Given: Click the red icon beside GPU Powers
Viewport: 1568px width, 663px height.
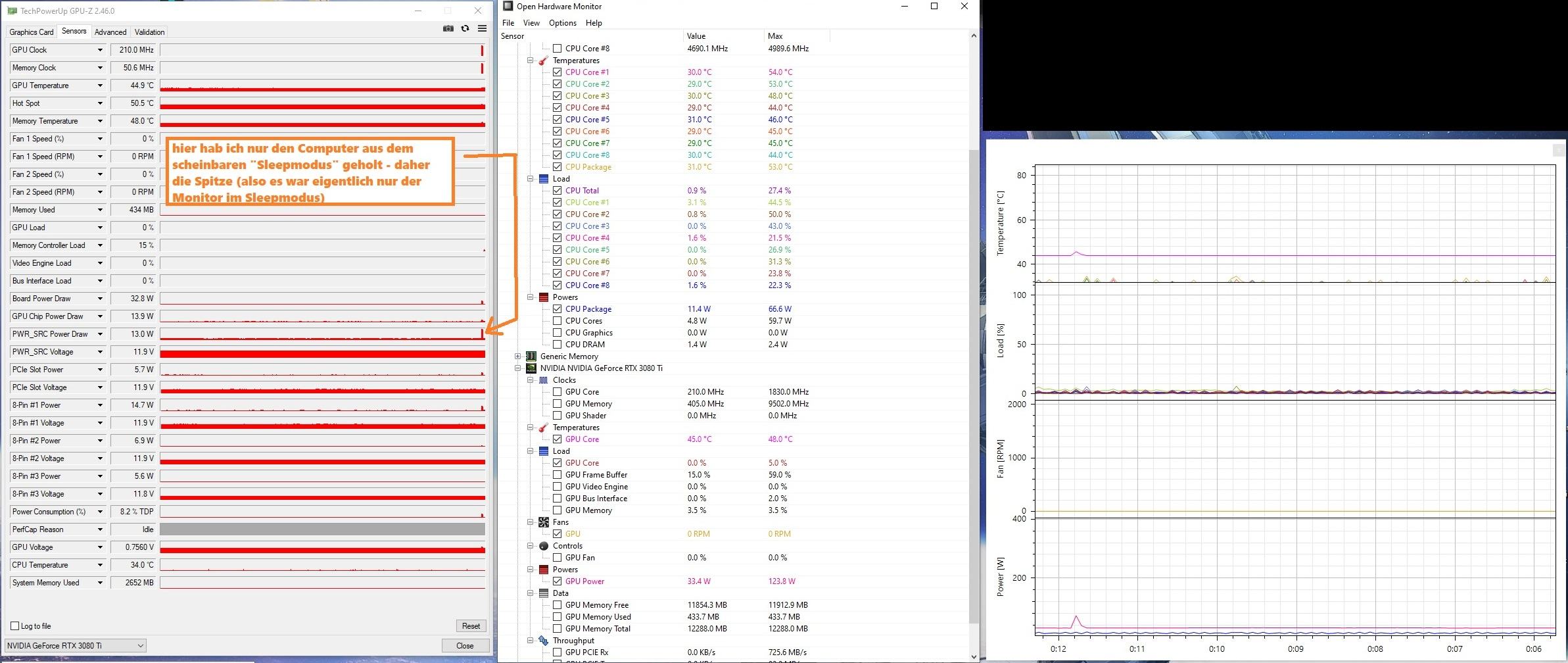Looking at the screenshot, I should (x=544, y=570).
